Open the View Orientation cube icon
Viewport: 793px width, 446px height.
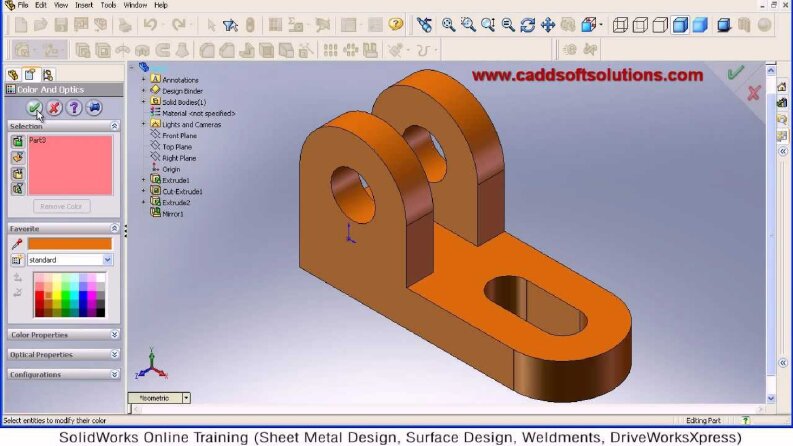click(589, 24)
